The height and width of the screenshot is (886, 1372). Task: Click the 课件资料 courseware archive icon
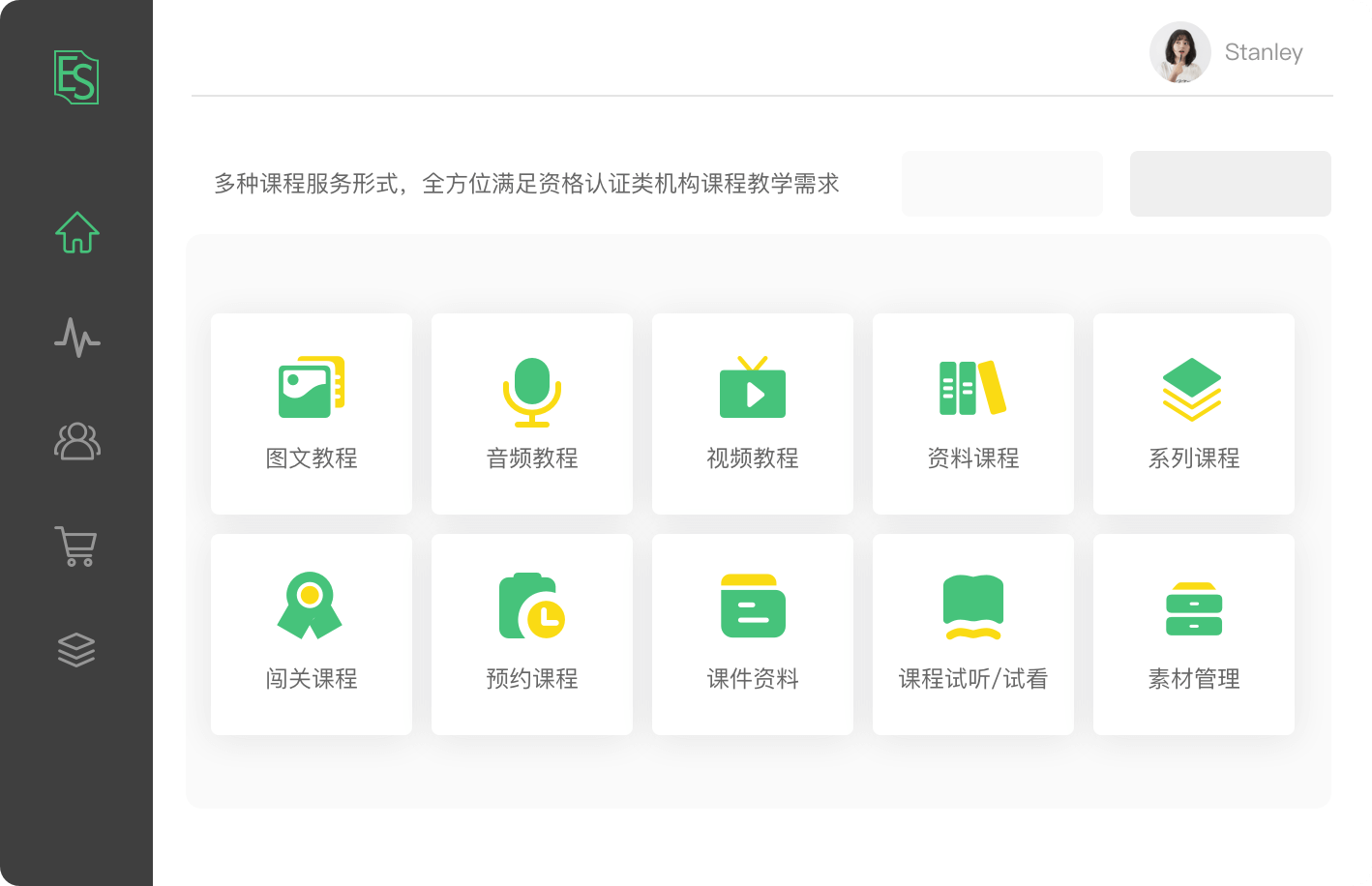tap(752, 607)
